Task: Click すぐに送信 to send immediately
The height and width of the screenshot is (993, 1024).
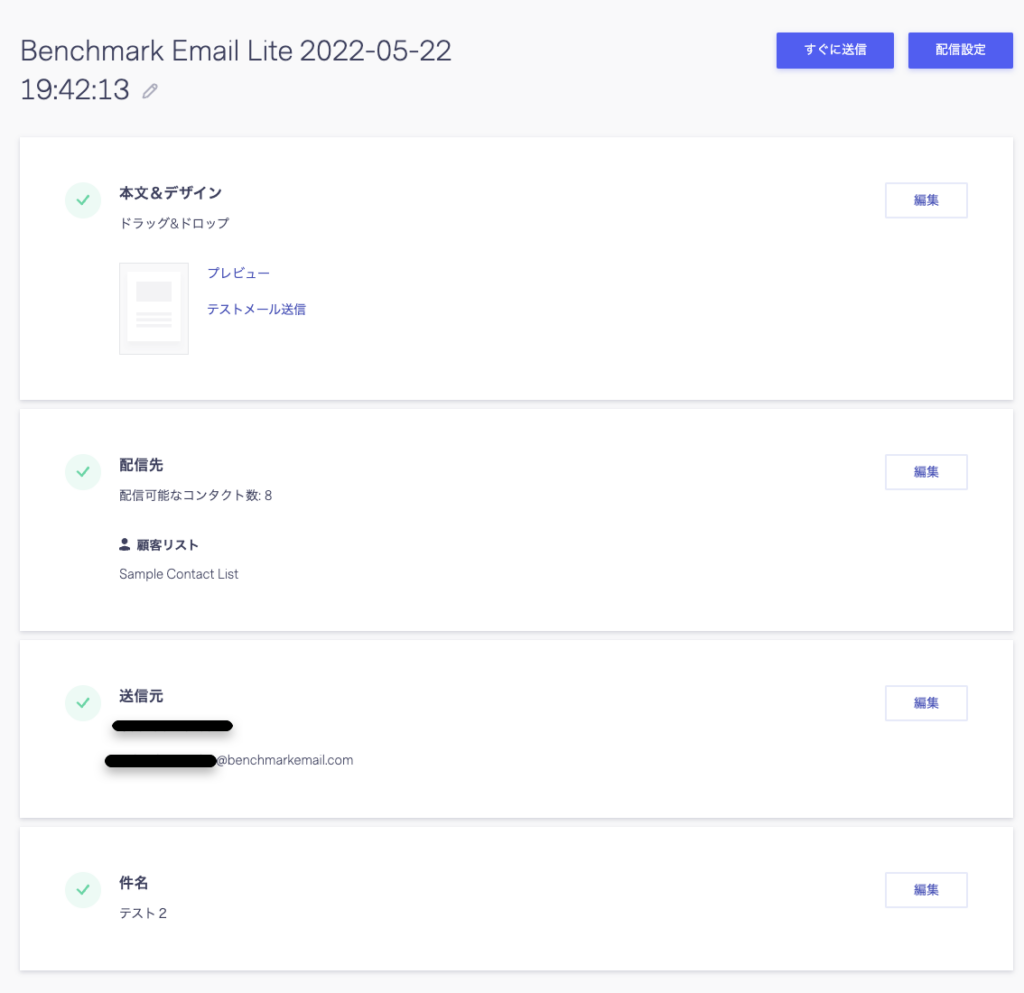Action: coord(835,50)
